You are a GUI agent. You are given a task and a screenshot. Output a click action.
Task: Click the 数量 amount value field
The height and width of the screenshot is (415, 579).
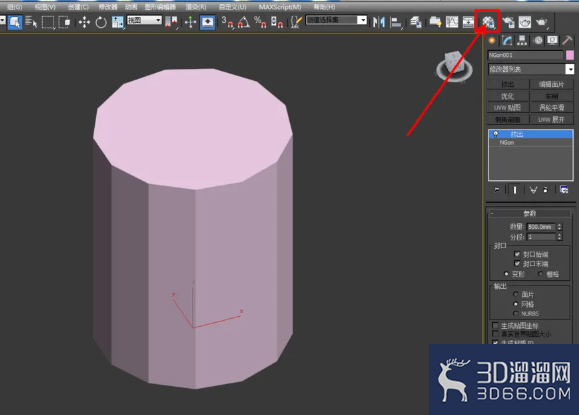pos(541,227)
